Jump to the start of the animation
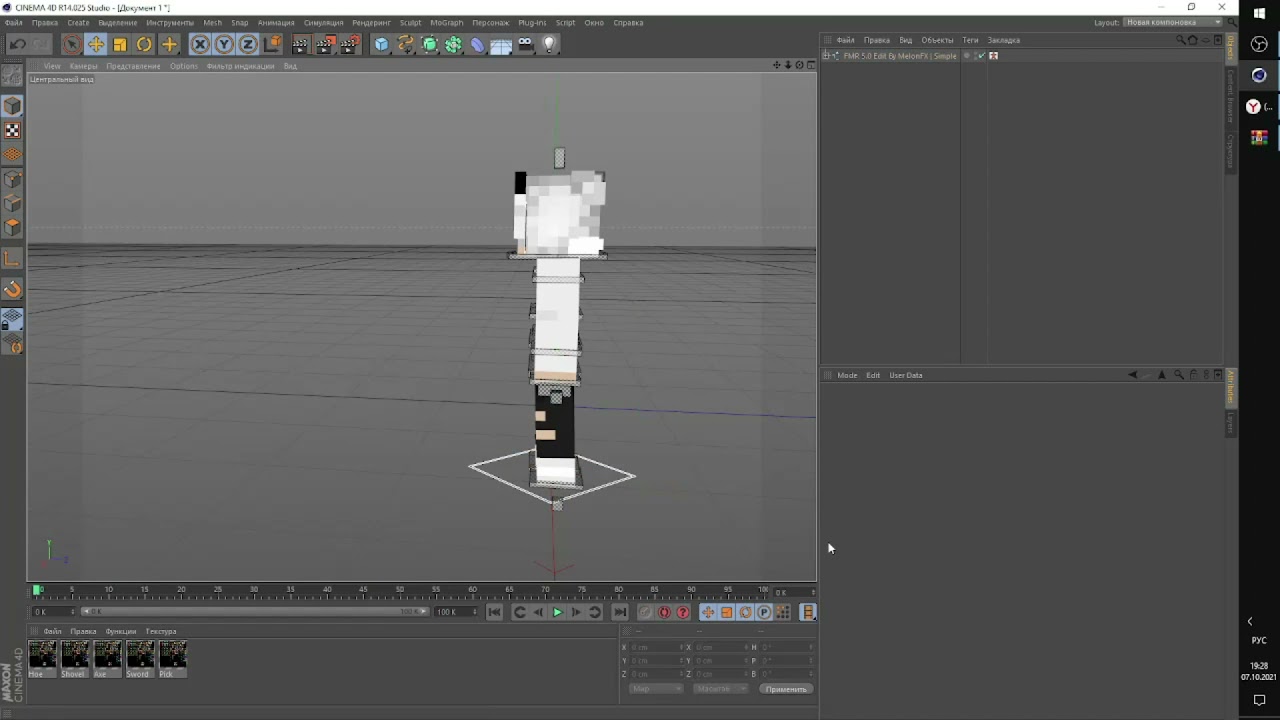Viewport: 1280px width, 720px height. [x=494, y=612]
